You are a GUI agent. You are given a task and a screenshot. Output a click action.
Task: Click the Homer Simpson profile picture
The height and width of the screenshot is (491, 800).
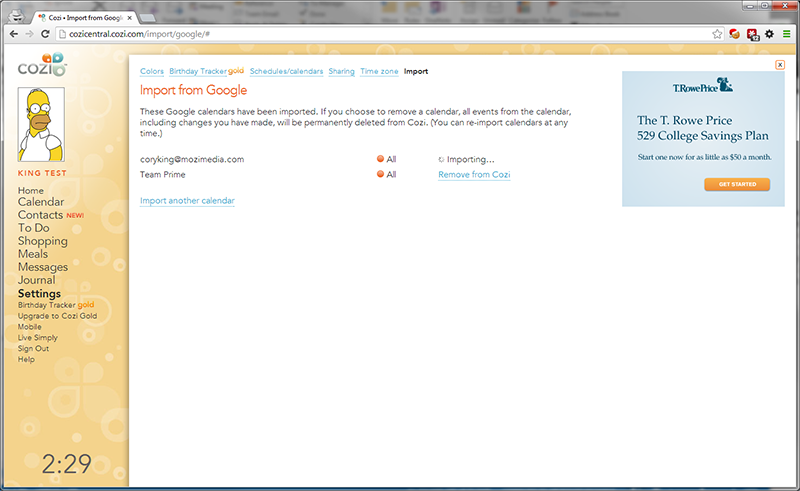point(41,124)
